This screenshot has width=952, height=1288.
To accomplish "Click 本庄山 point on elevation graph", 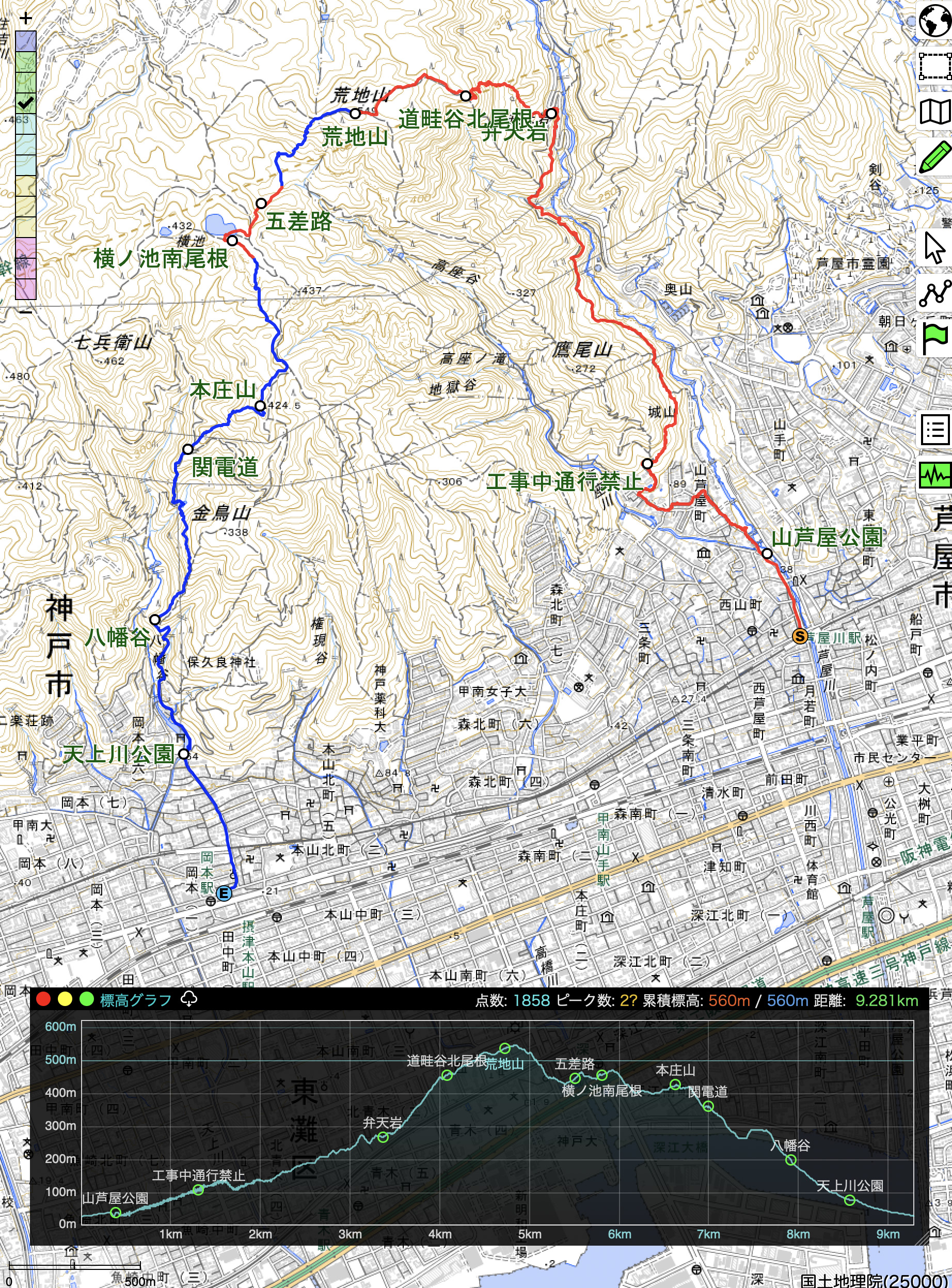I will point(675,1085).
